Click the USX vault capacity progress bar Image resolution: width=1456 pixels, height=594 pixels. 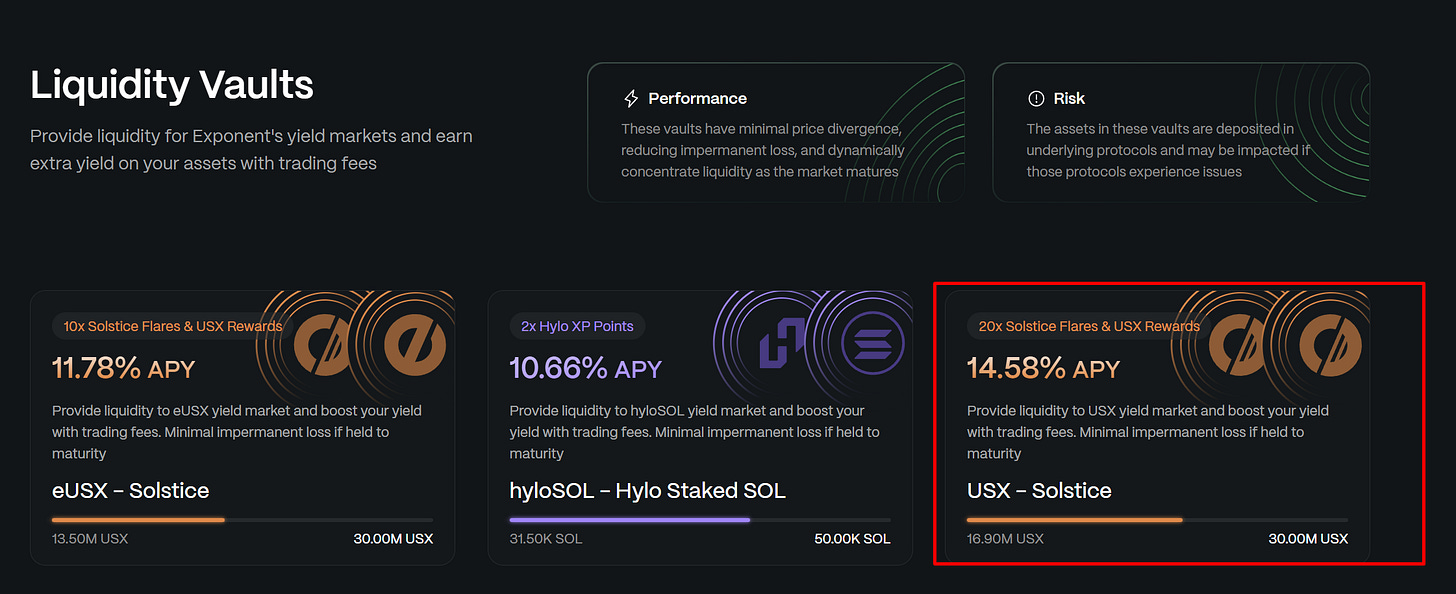pos(1157,520)
